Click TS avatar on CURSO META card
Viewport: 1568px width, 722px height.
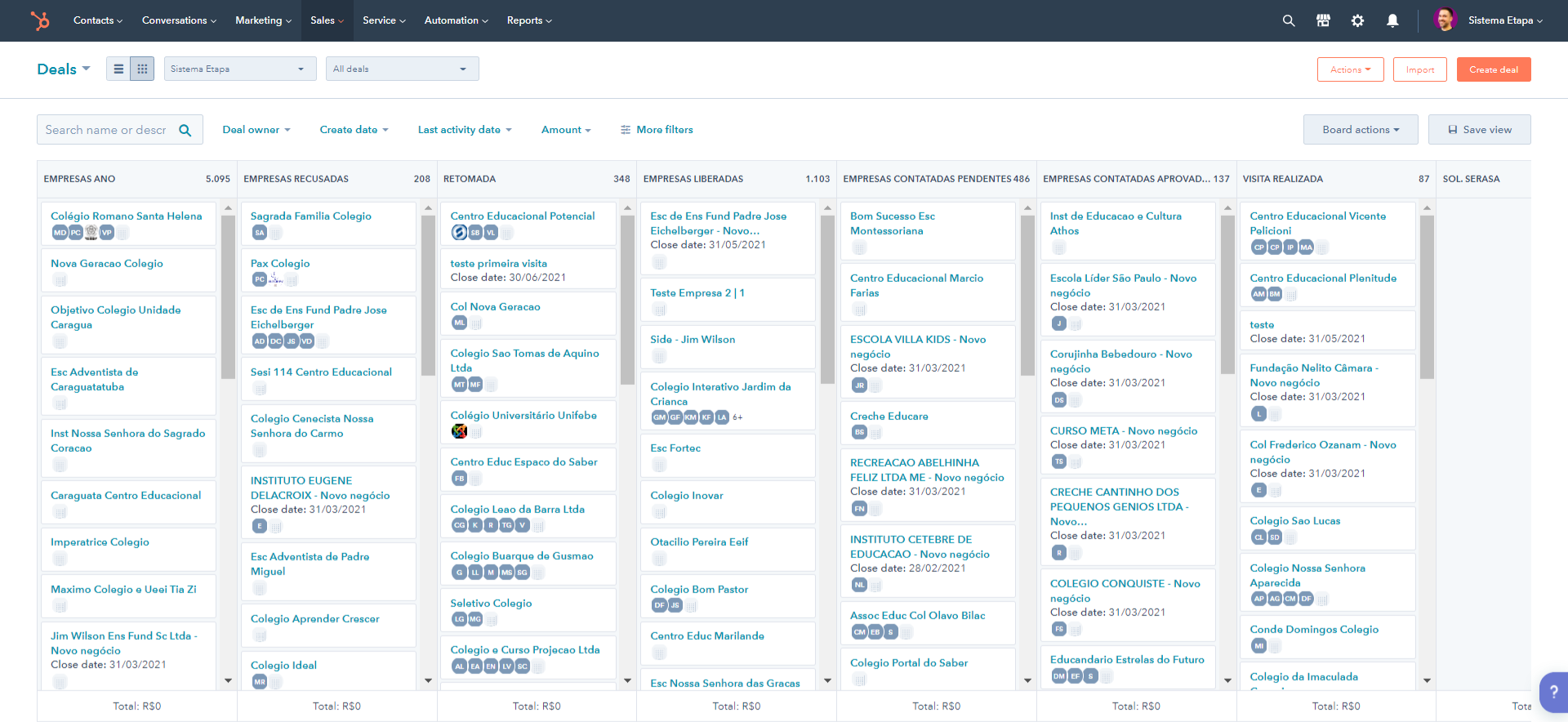(x=1059, y=462)
